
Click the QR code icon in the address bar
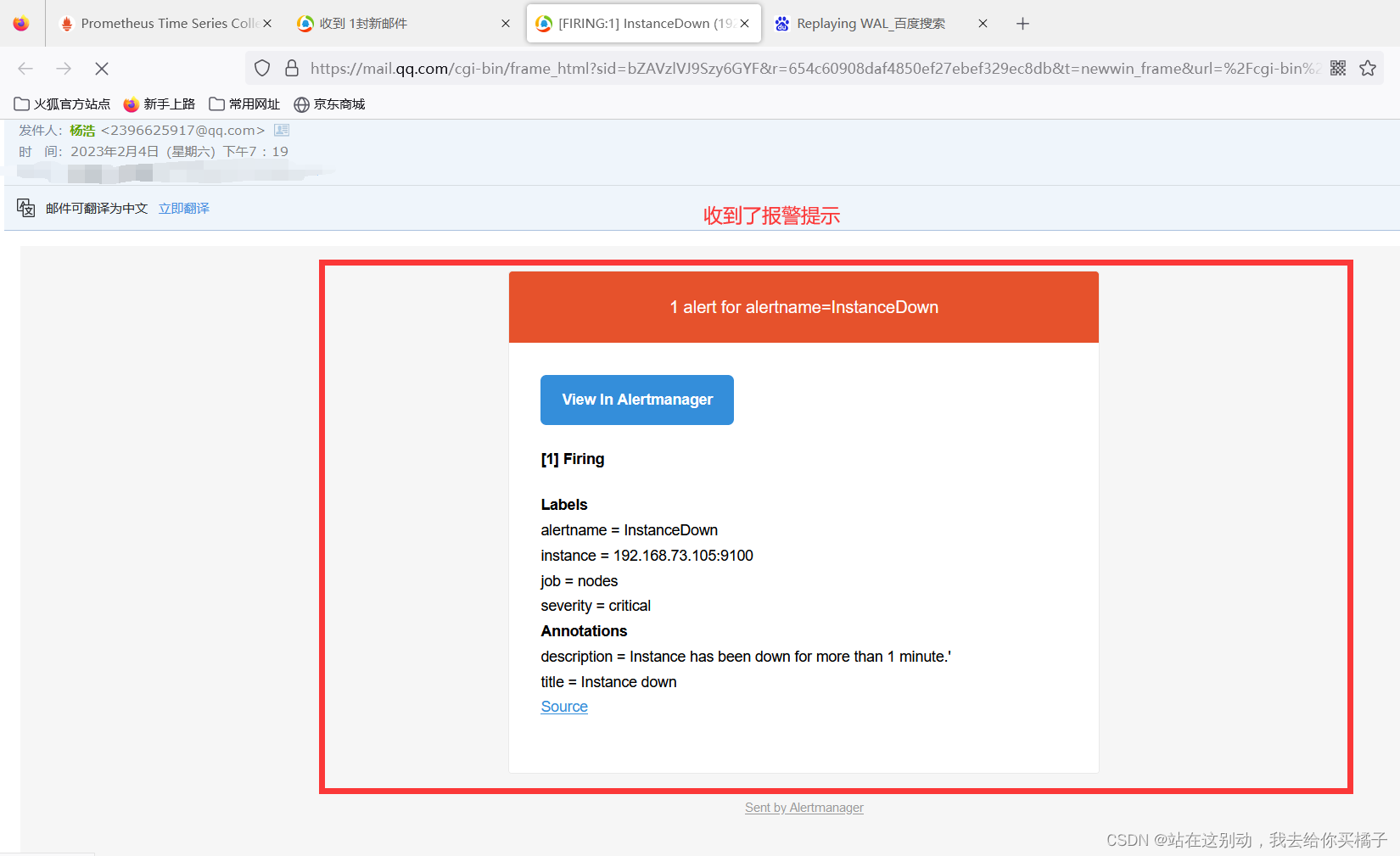[x=1338, y=68]
